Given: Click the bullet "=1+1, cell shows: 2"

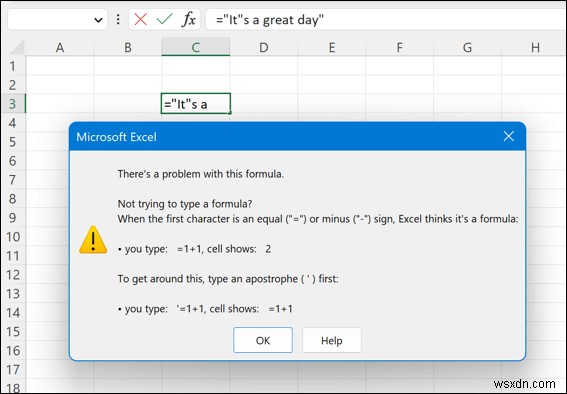Looking at the screenshot, I should click(195, 249).
